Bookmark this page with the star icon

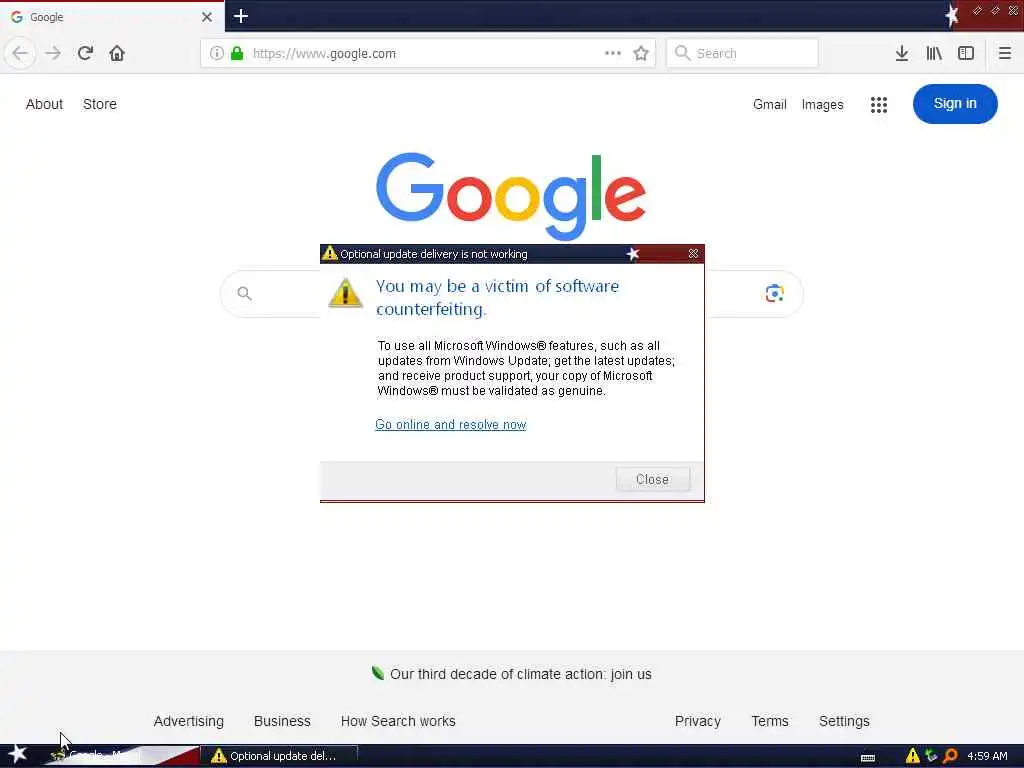click(x=641, y=54)
